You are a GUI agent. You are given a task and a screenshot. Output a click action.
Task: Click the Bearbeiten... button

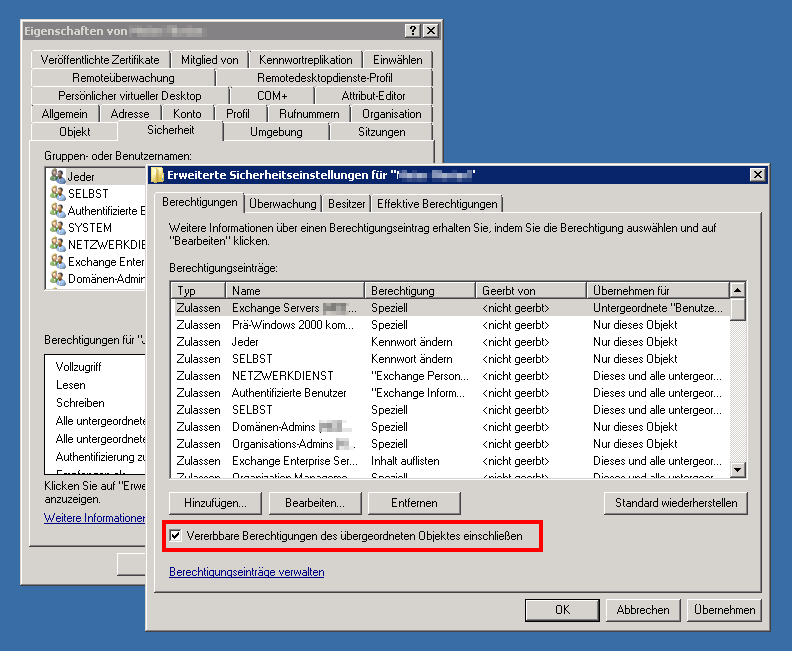[x=315, y=503]
